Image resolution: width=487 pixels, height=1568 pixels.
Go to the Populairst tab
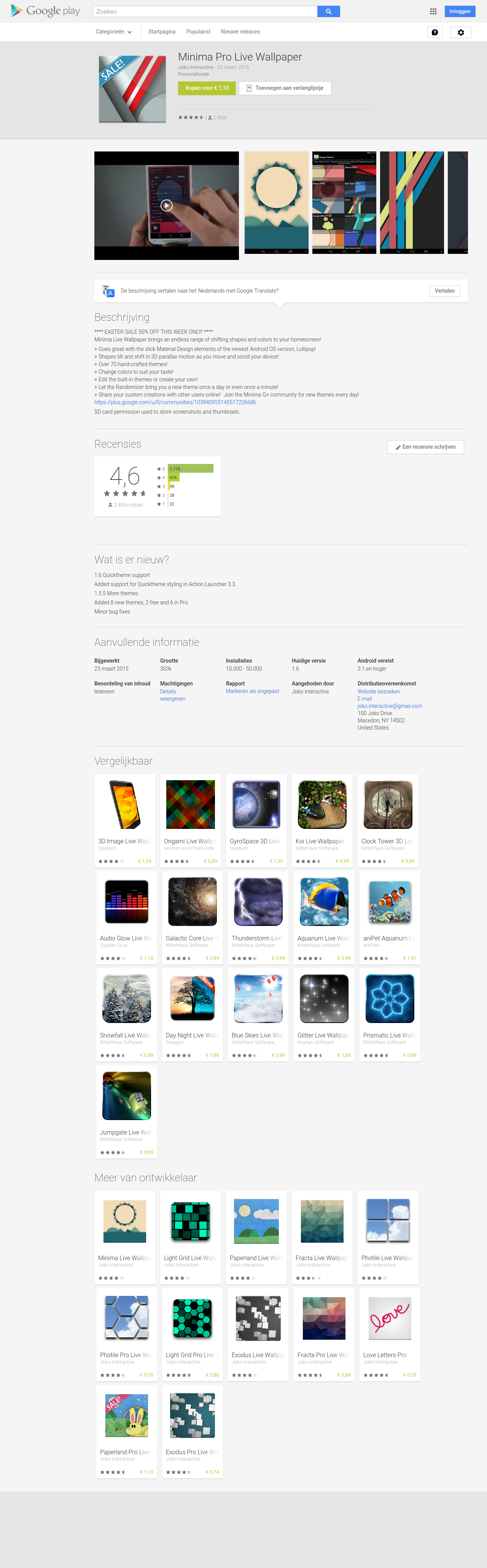click(x=199, y=32)
